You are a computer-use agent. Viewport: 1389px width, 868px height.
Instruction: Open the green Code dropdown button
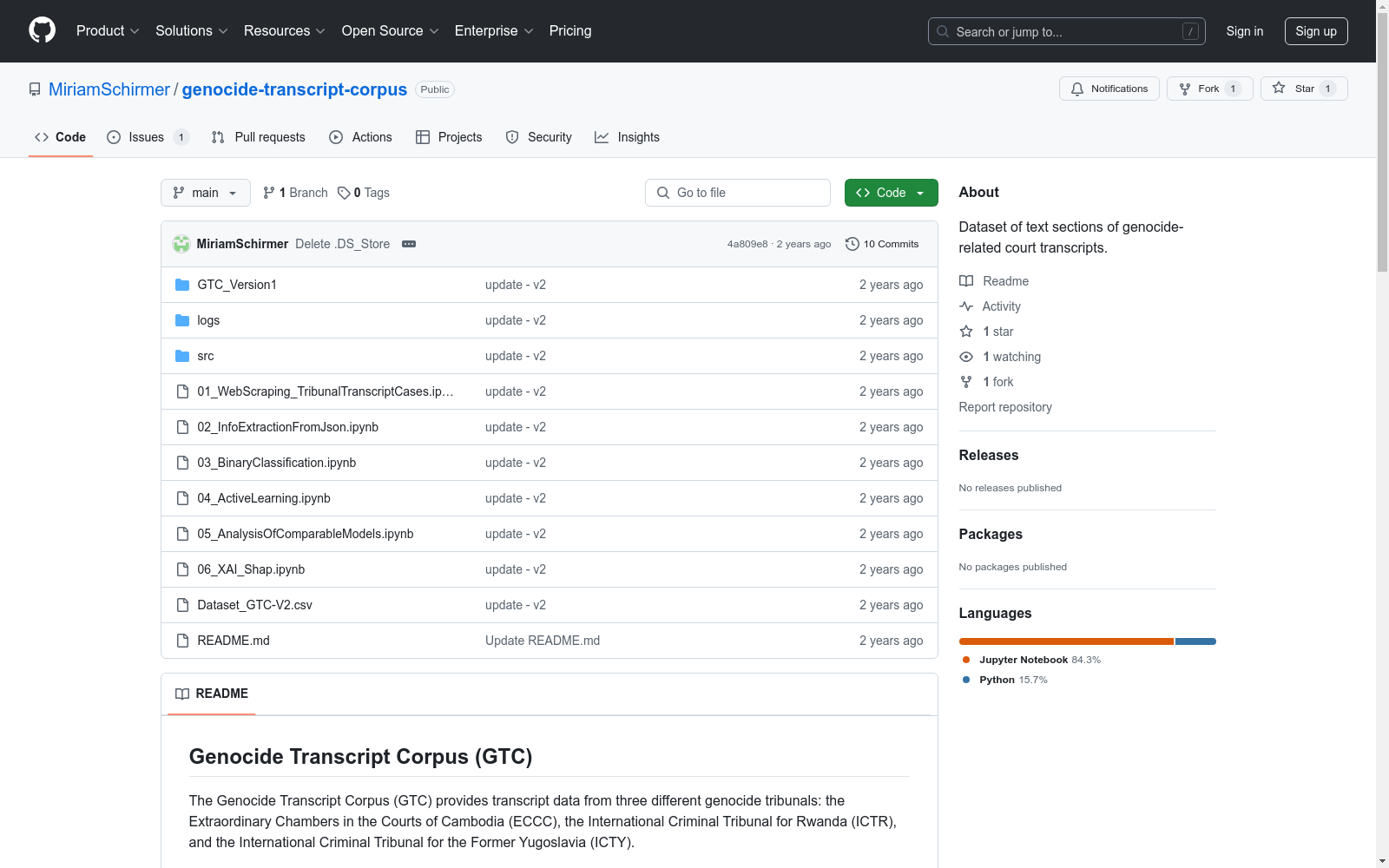891,193
